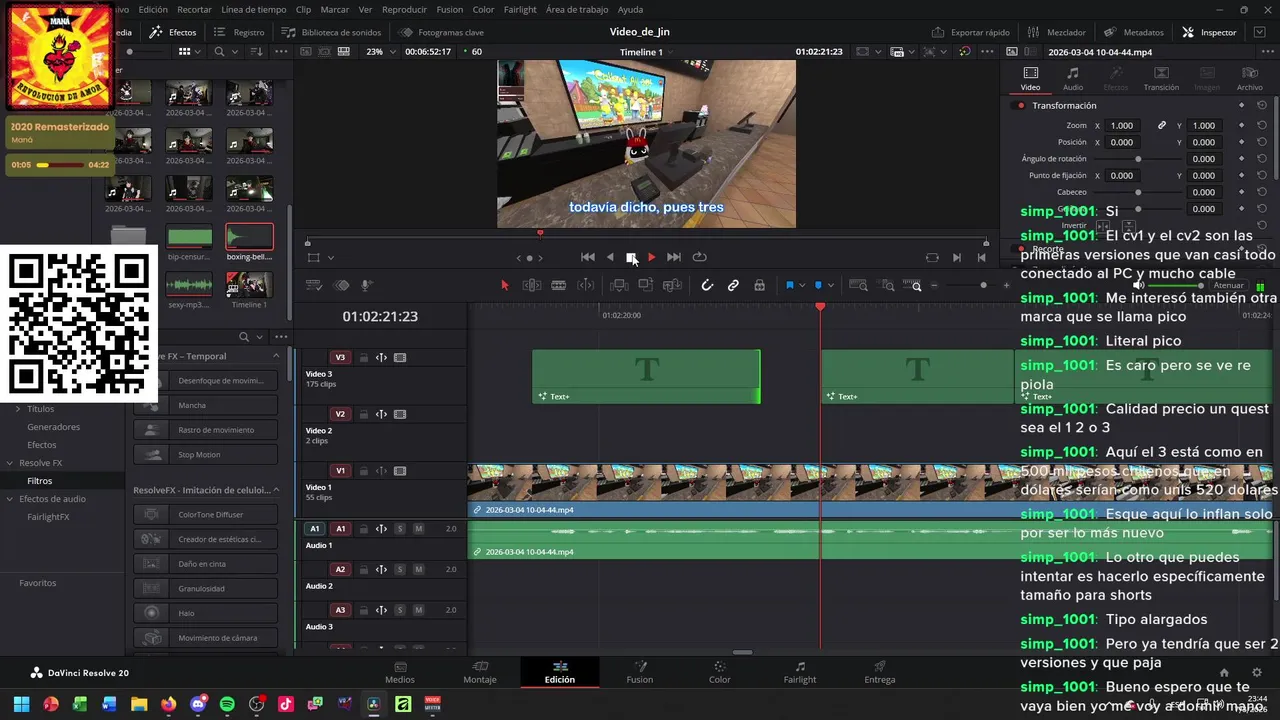The width and height of the screenshot is (1280, 720).
Task: Click the zoom full extent icon
Action: pos(858,286)
